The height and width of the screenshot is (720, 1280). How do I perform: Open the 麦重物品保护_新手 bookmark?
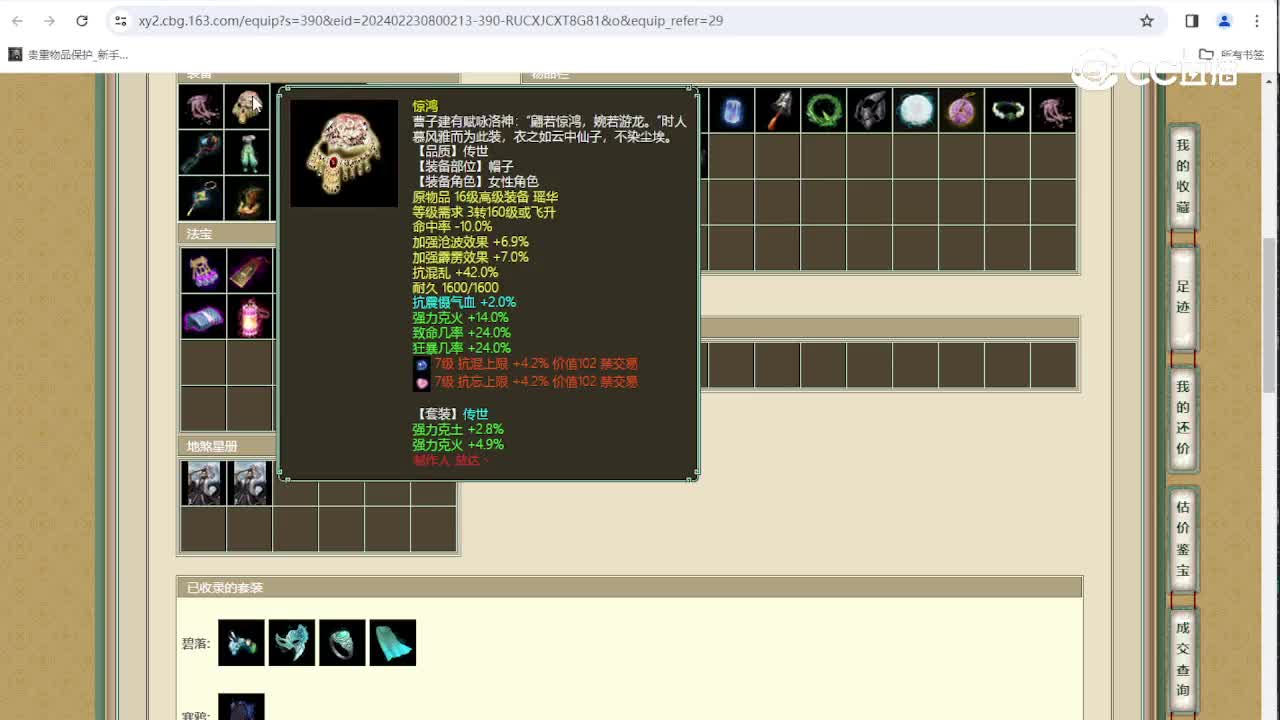pyautogui.click(x=68, y=55)
